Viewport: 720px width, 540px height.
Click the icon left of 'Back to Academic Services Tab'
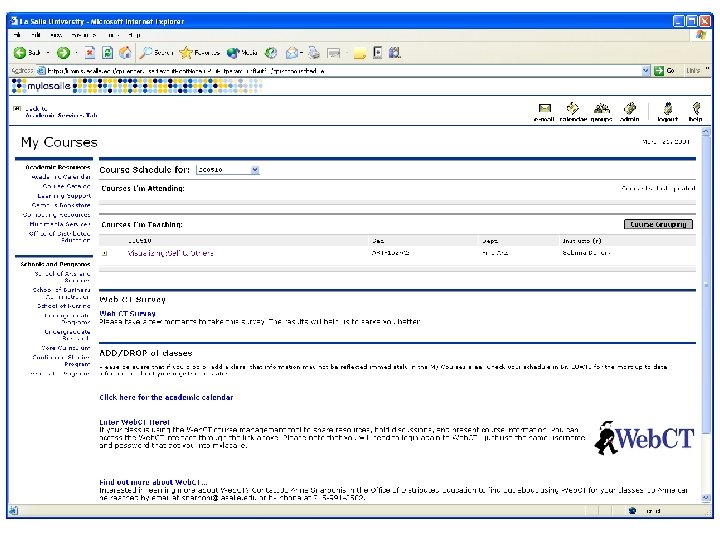[17, 109]
